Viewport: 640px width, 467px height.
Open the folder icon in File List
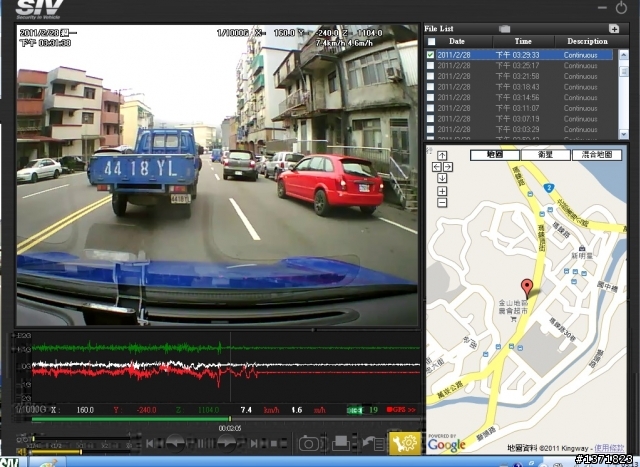point(505,29)
